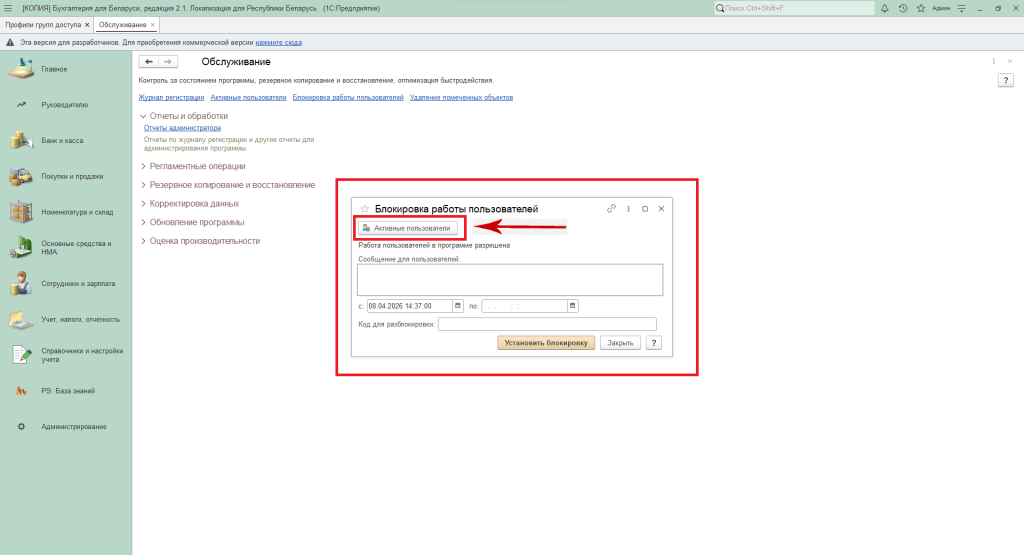The height and width of the screenshot is (555, 1024).
Task: Open favorites star in title bar
Action: (x=919, y=8)
